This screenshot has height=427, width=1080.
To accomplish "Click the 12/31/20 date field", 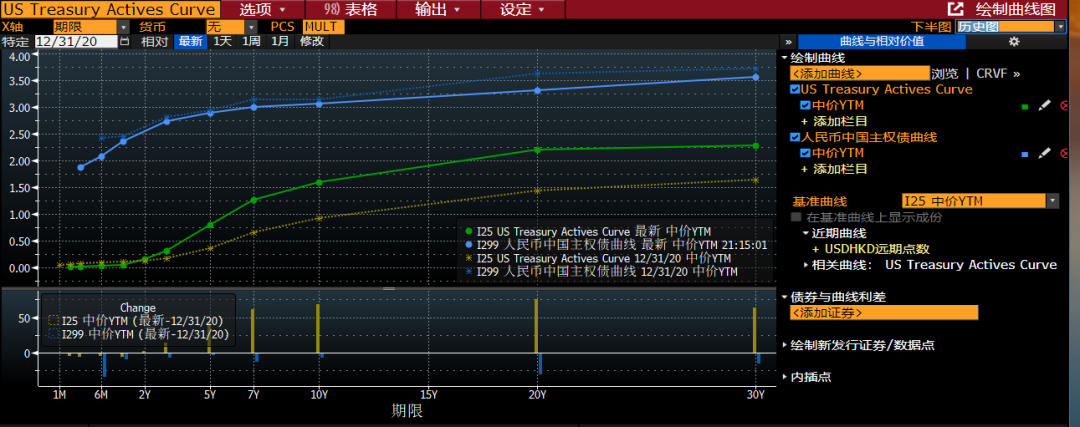I will click(76, 41).
